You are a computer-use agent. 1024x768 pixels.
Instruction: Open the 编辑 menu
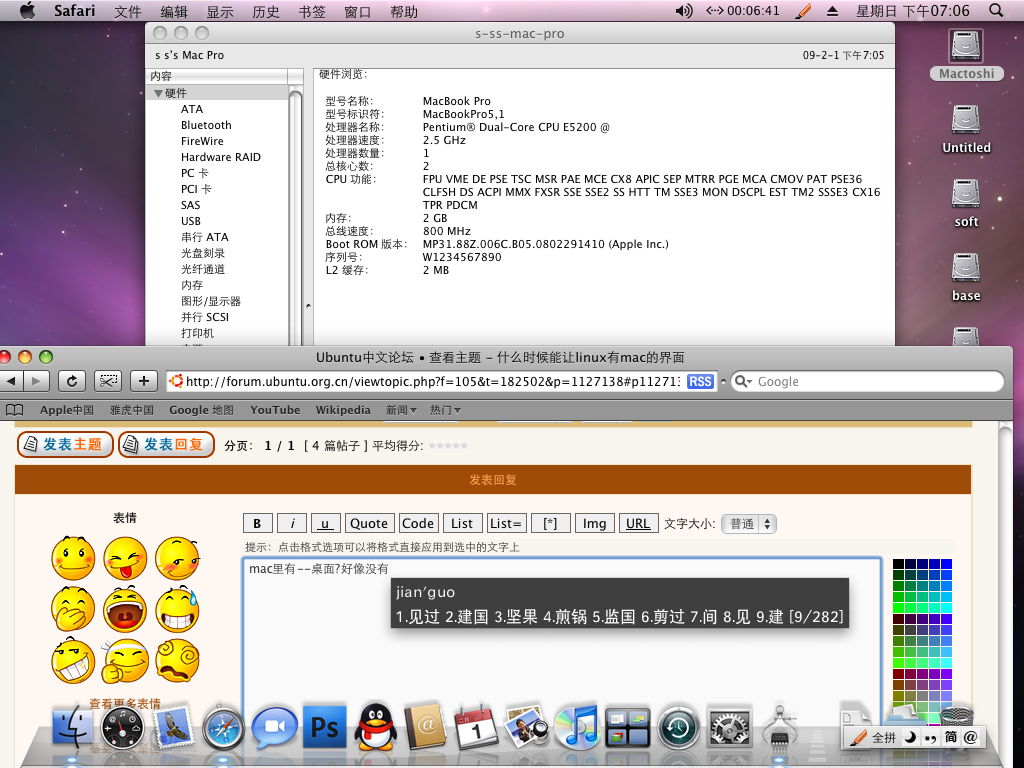pos(174,11)
